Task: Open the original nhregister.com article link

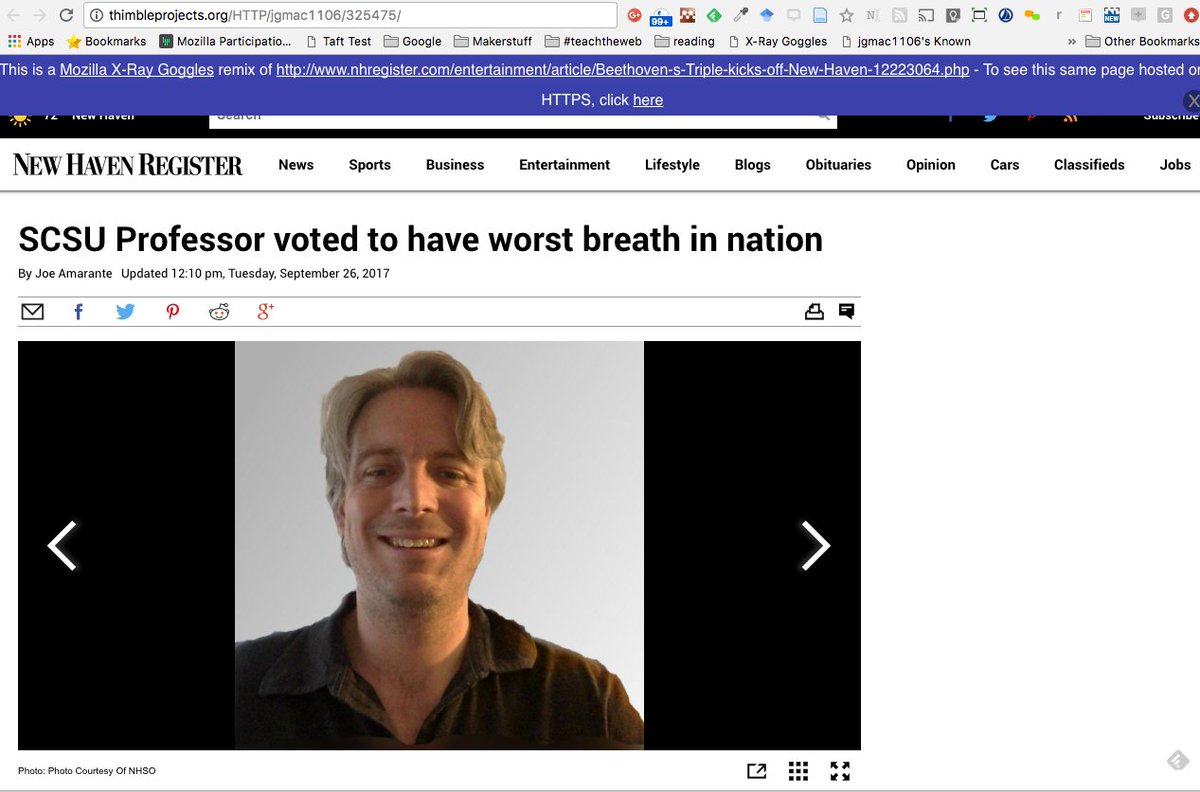Action: pos(623,70)
